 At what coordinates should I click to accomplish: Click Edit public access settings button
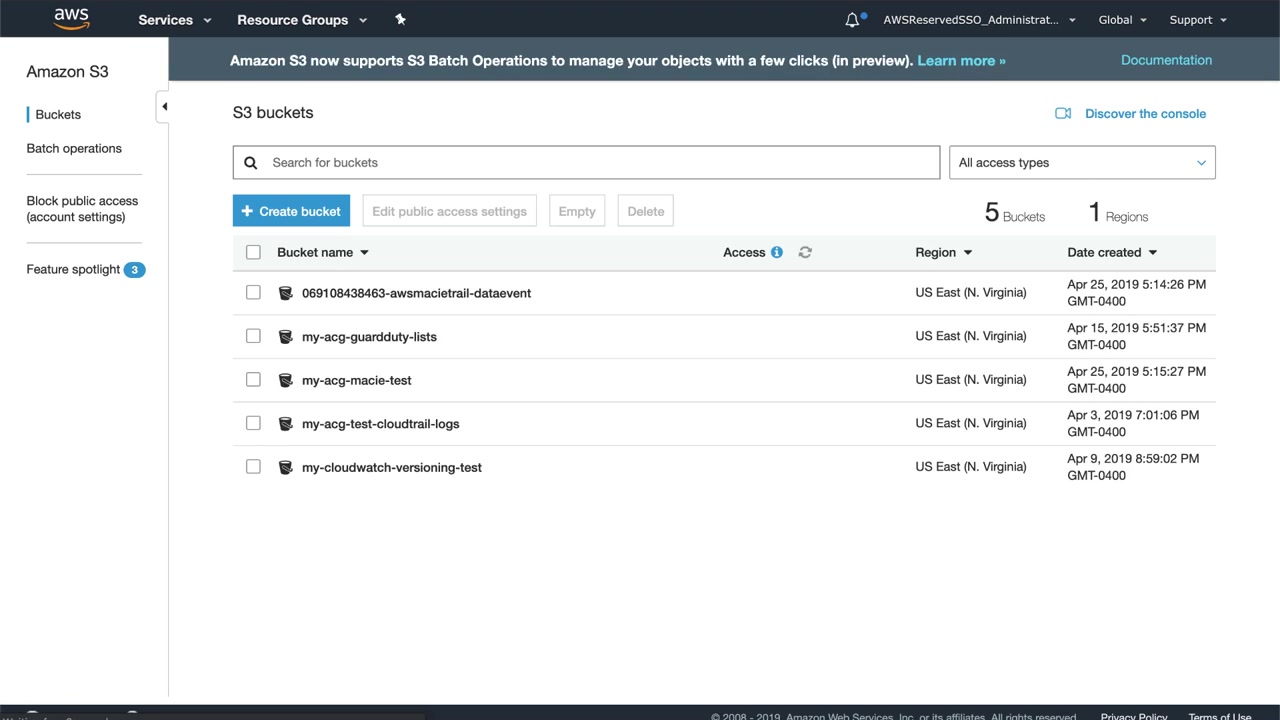[x=449, y=211]
